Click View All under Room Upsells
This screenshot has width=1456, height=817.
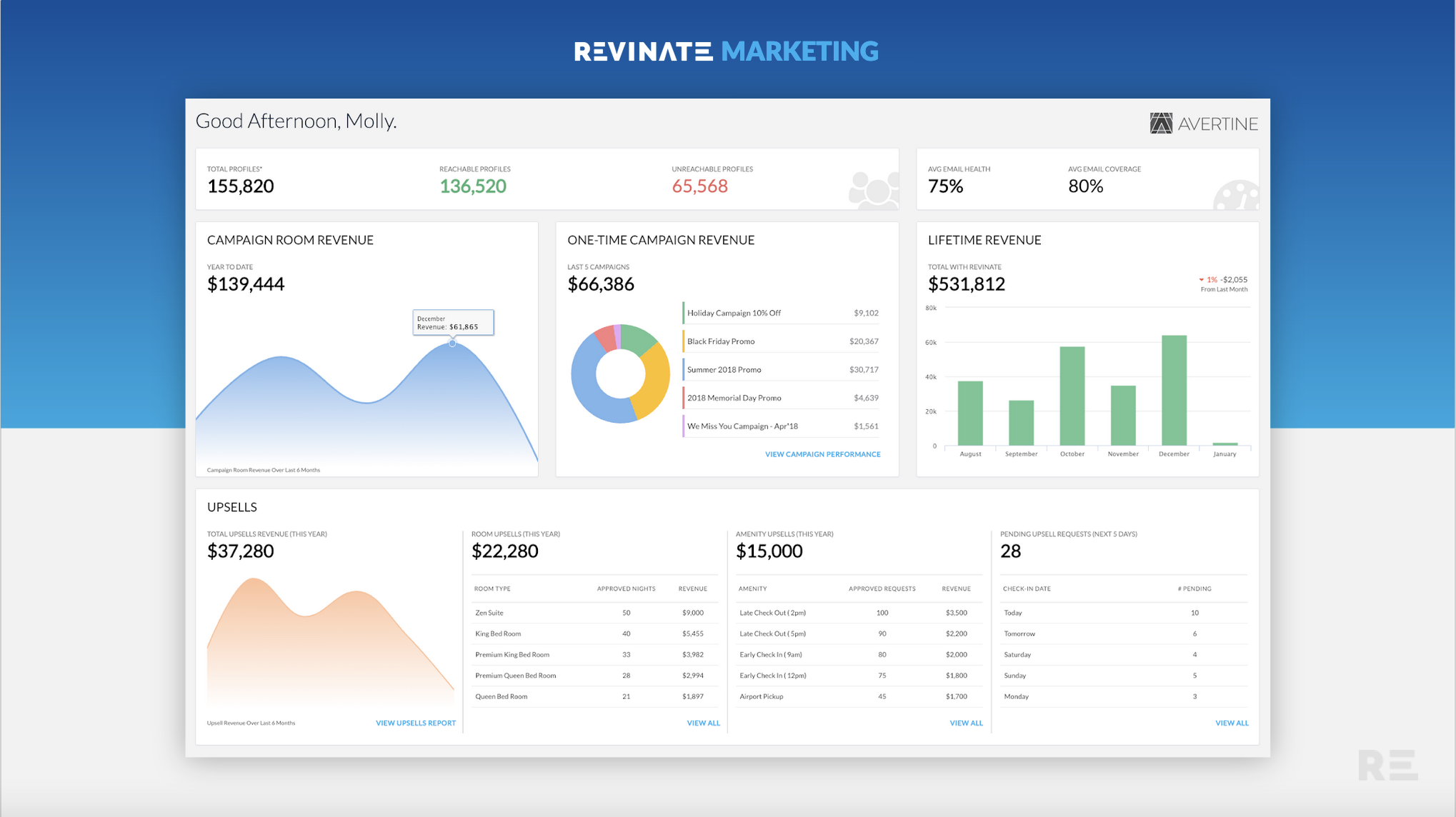point(703,723)
